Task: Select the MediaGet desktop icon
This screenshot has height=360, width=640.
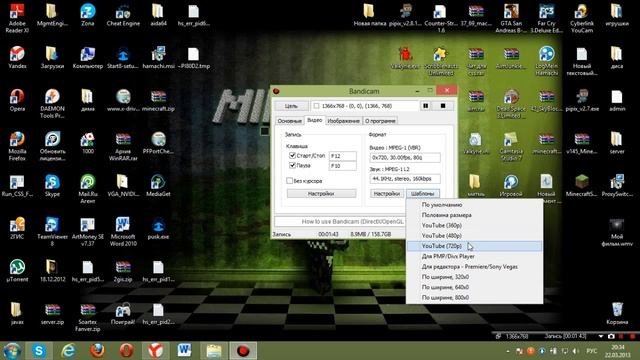Action: pyautogui.click(x=158, y=186)
